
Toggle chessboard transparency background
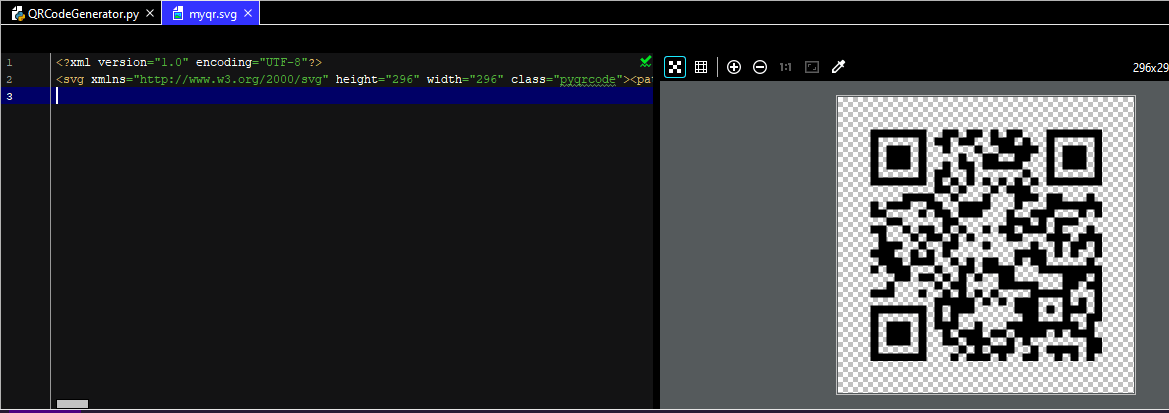pyautogui.click(x=675, y=67)
